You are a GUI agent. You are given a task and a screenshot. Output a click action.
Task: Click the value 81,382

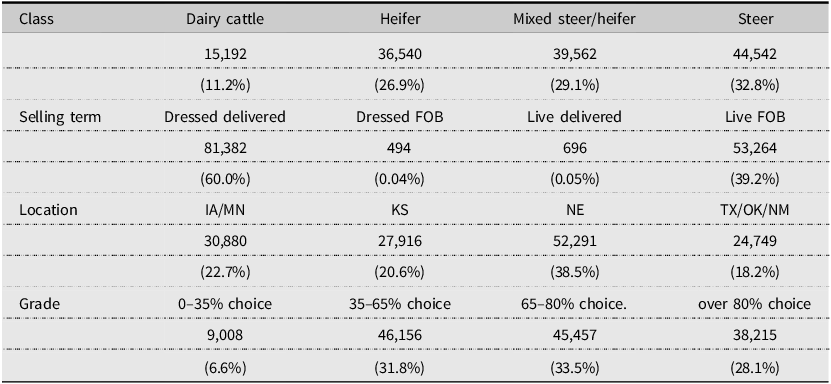coord(225,149)
